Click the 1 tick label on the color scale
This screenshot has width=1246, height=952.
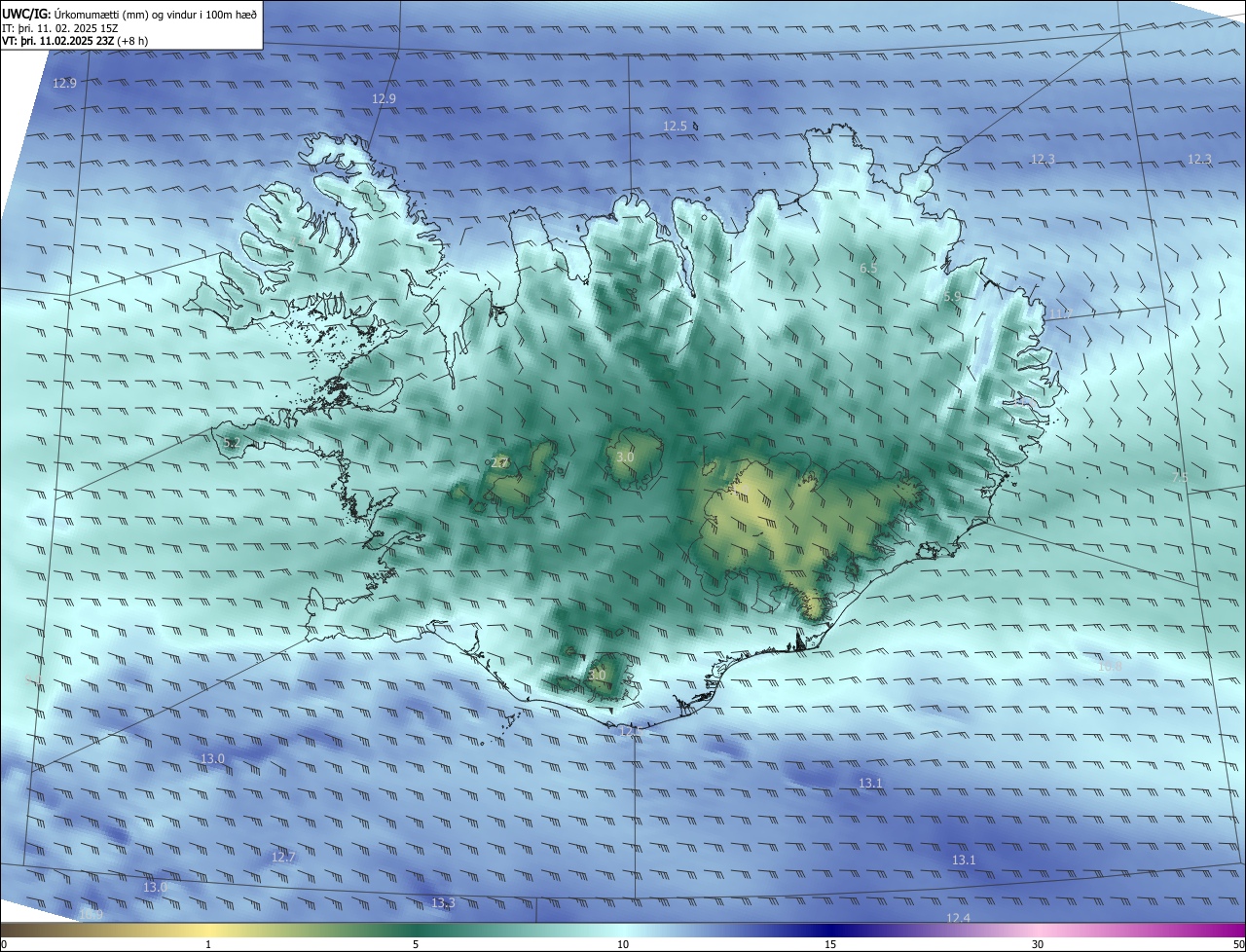pos(207,944)
